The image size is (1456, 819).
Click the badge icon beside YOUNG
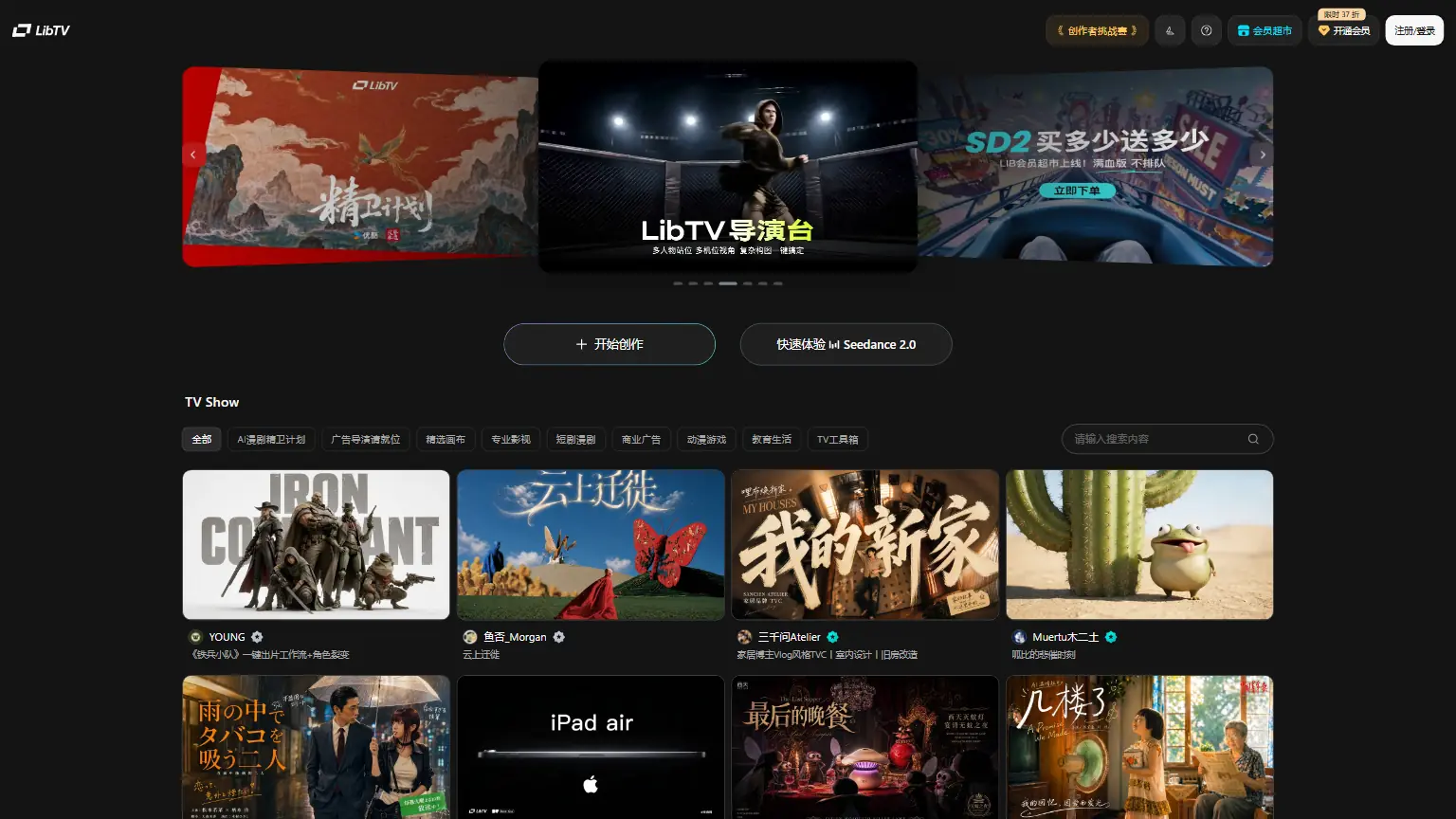coord(257,637)
